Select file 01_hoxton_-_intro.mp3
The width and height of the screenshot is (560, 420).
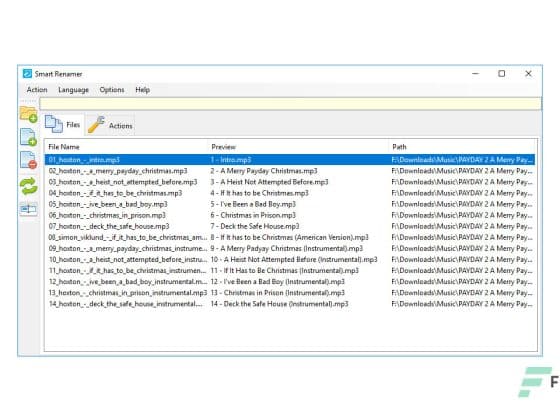pos(84,160)
